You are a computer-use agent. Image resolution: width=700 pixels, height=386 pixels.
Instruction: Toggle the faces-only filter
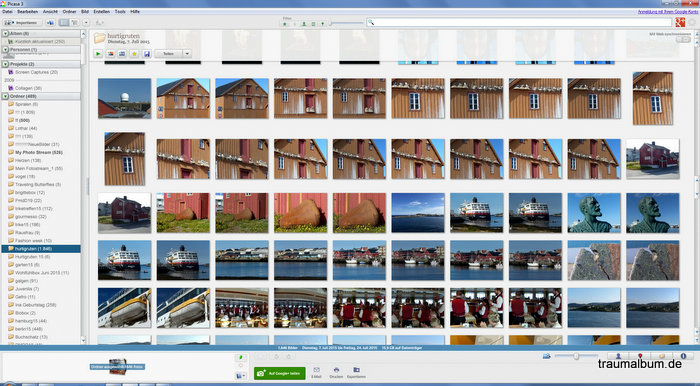(304, 24)
